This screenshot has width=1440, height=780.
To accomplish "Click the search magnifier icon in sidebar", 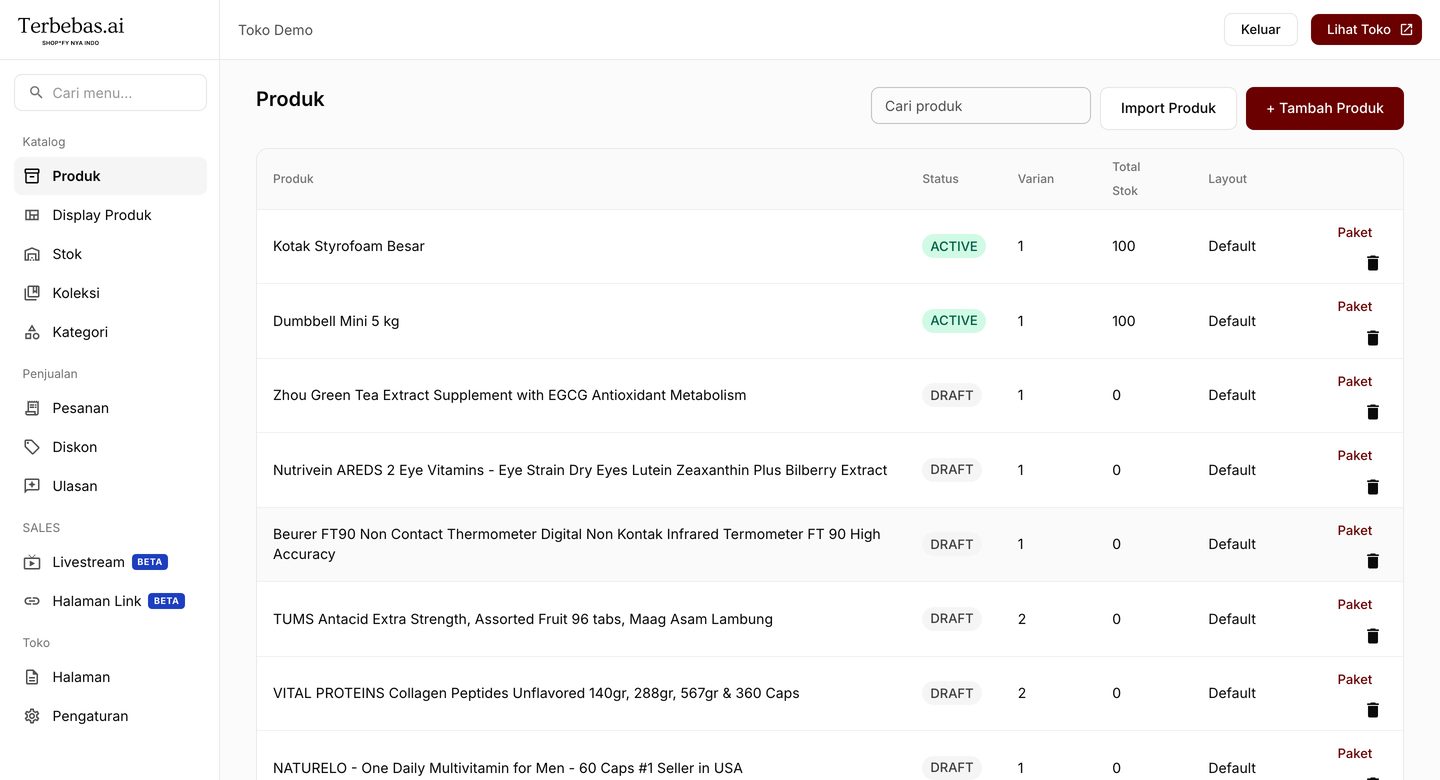I will pyautogui.click(x=36, y=93).
